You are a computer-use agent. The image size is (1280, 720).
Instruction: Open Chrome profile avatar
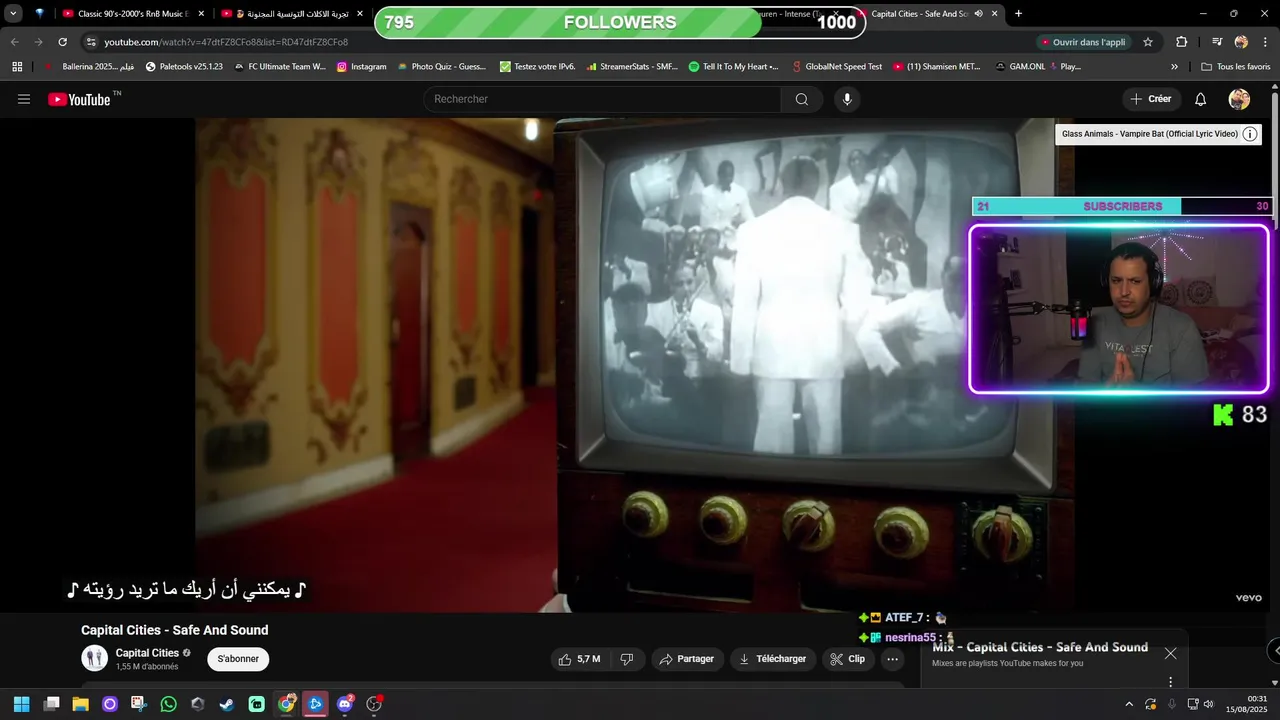tap(1241, 42)
